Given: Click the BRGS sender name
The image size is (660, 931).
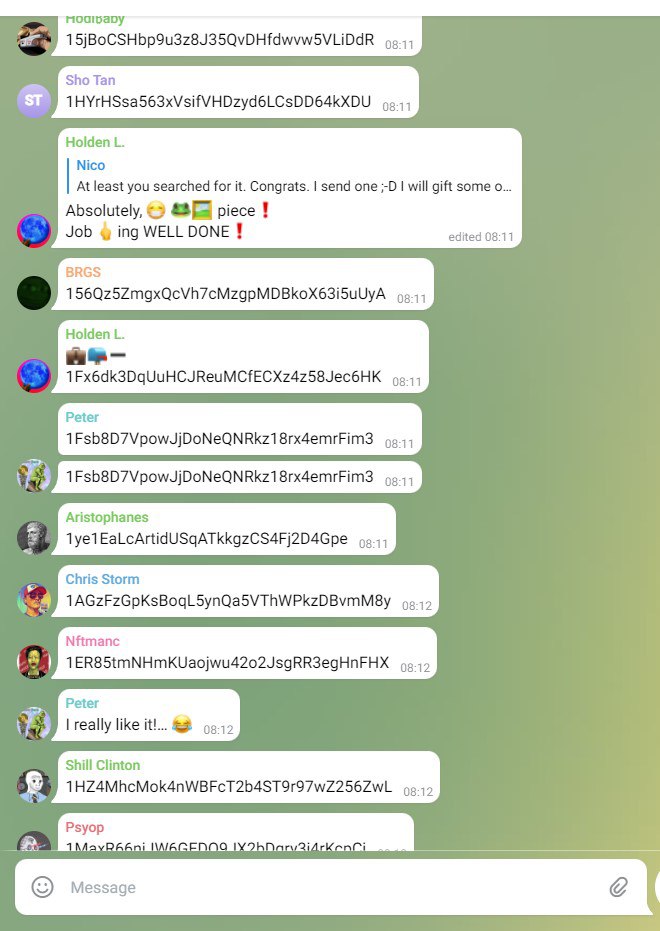Looking at the screenshot, I should pos(83,272).
